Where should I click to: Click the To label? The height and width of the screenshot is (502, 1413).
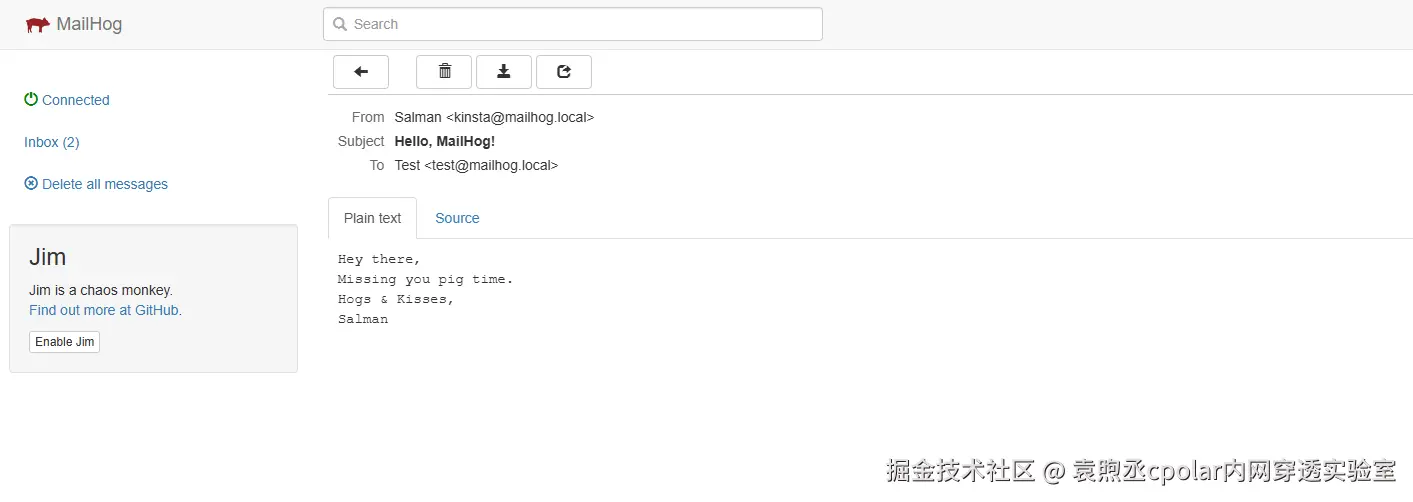[377, 165]
